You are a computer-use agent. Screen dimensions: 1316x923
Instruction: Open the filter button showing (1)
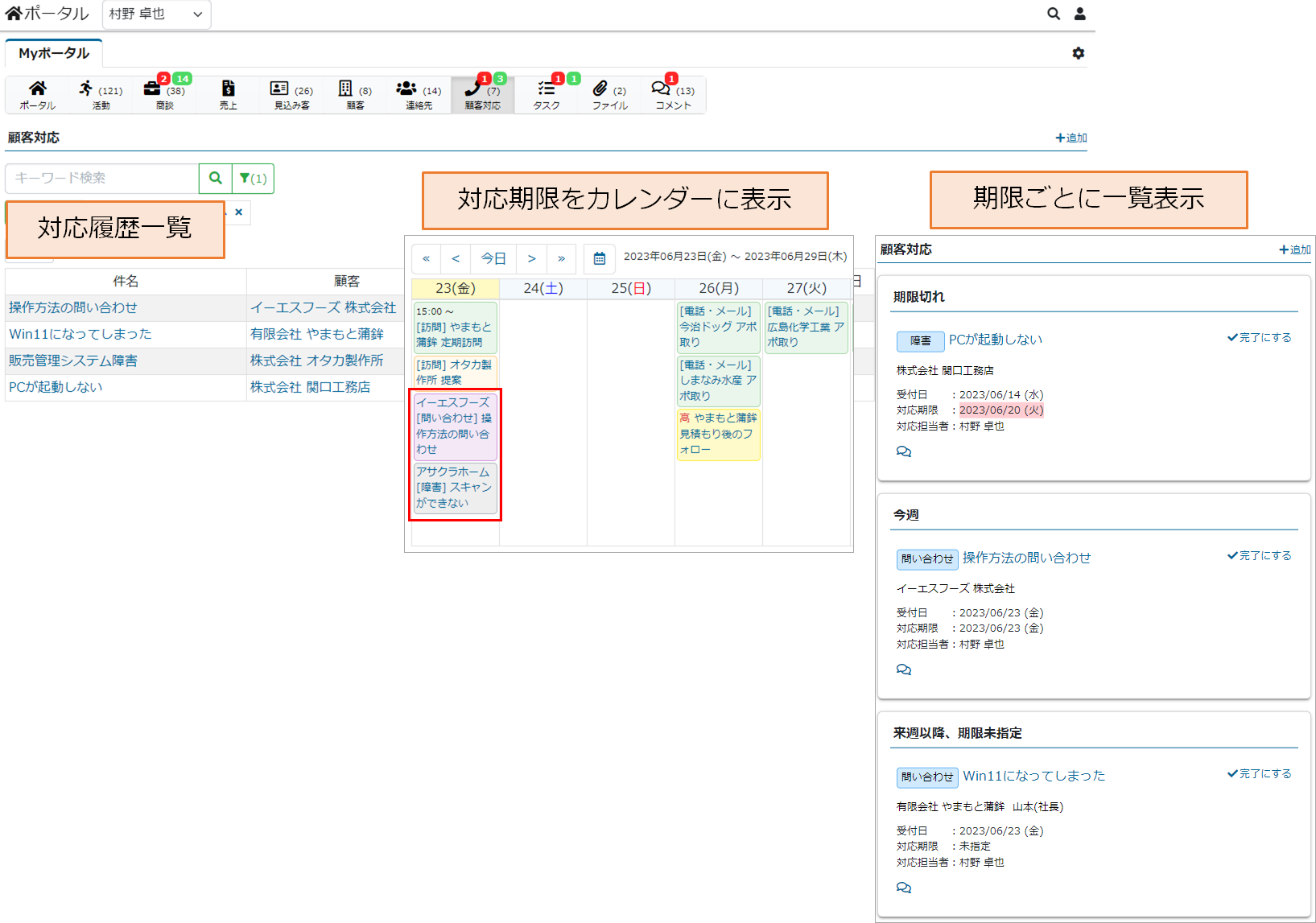pyautogui.click(x=253, y=178)
